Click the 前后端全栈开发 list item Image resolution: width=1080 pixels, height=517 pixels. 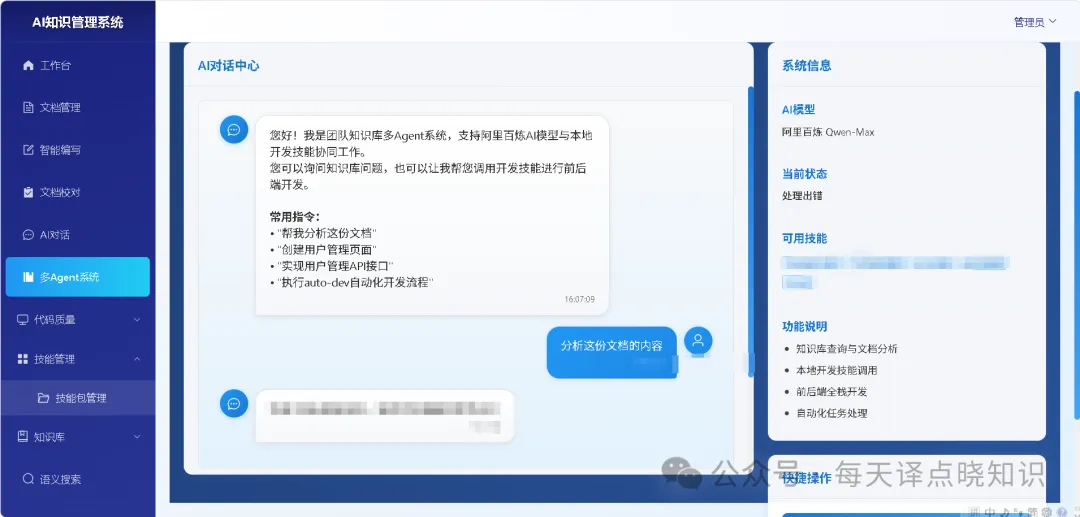click(x=831, y=392)
